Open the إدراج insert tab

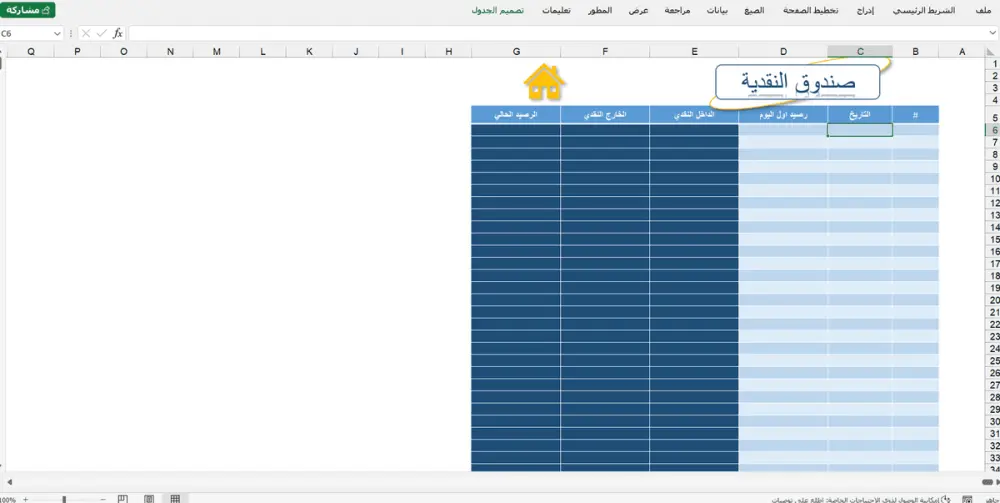[864, 11]
